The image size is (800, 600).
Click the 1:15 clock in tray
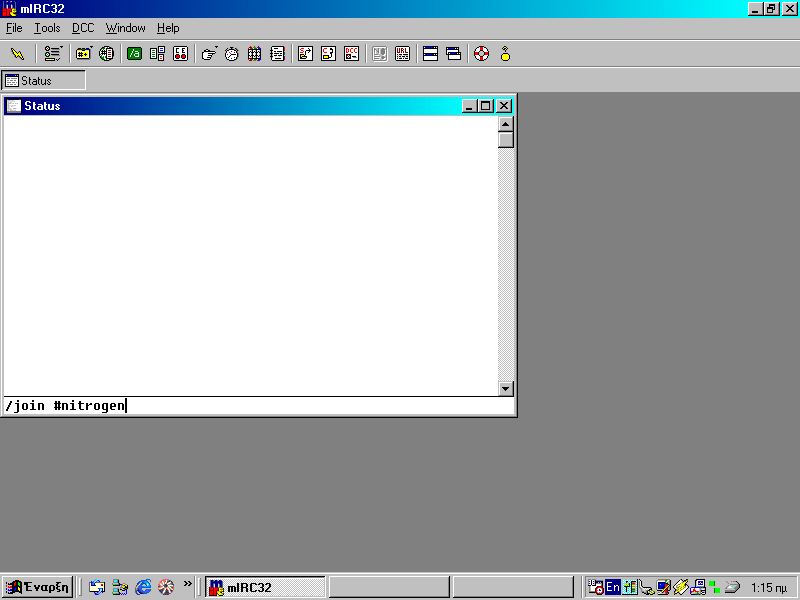(769, 588)
